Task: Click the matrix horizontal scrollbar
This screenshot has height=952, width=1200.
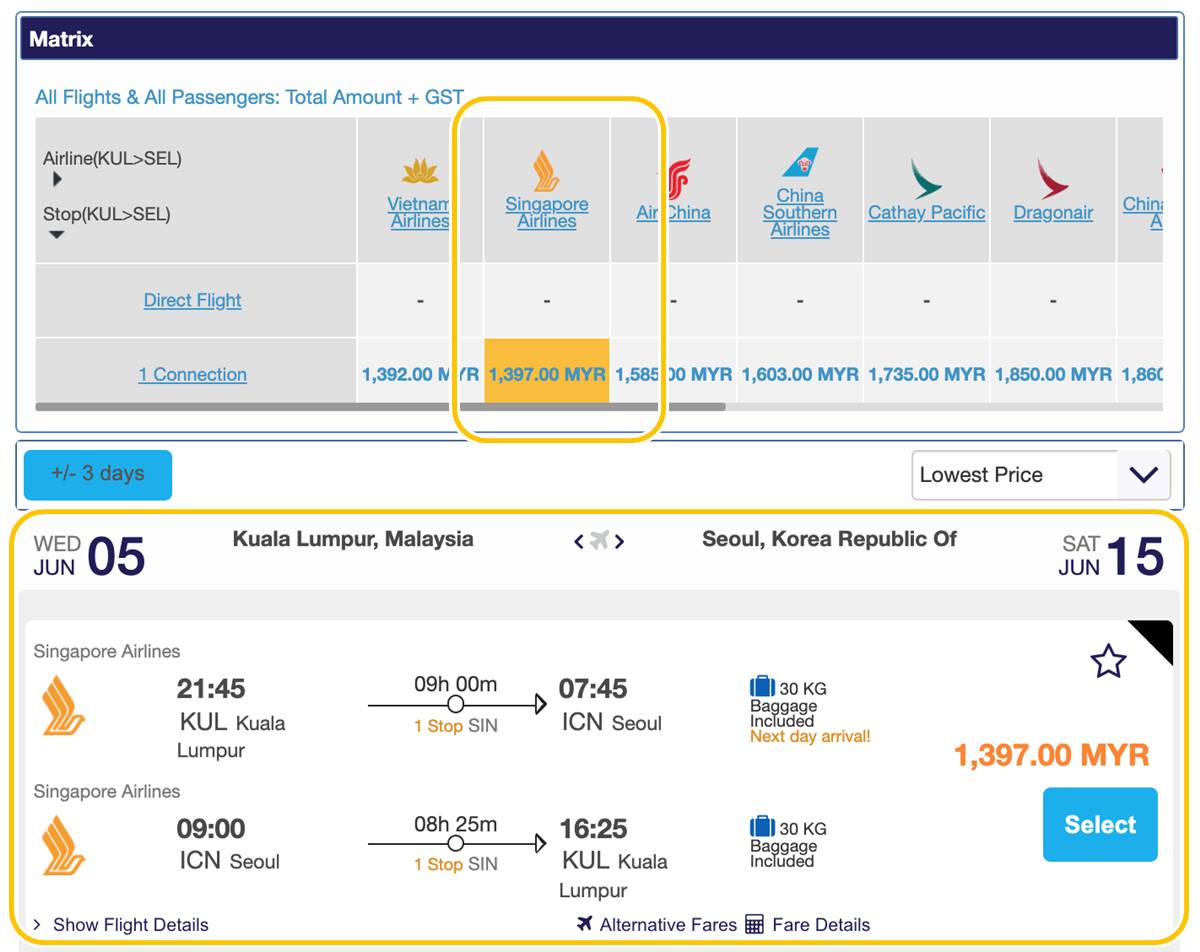Action: [380, 407]
